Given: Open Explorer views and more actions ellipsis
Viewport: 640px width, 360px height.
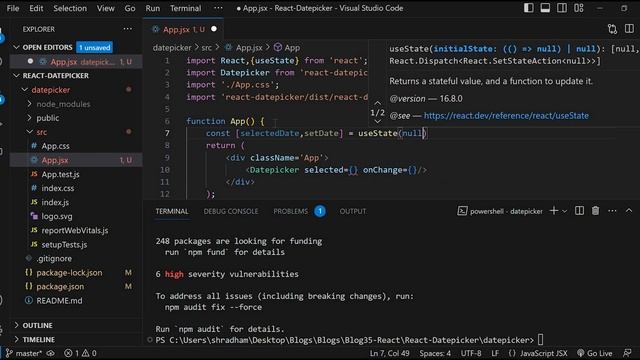Looking at the screenshot, I should pos(127,29).
